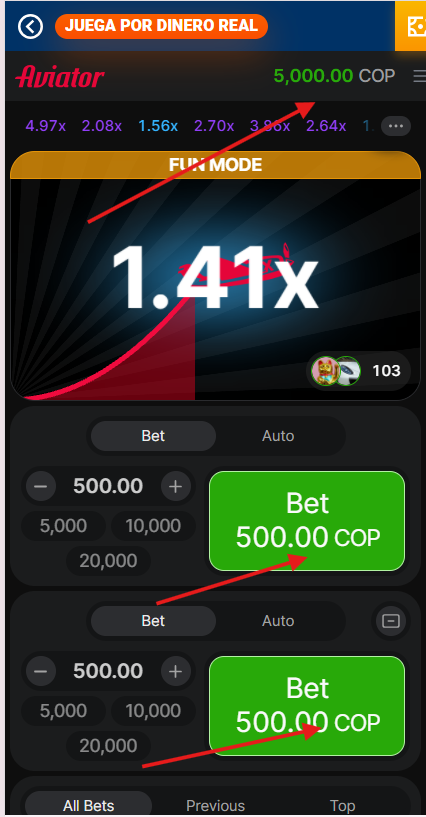Remove second bet panel with minus-box icon

[x=391, y=621]
